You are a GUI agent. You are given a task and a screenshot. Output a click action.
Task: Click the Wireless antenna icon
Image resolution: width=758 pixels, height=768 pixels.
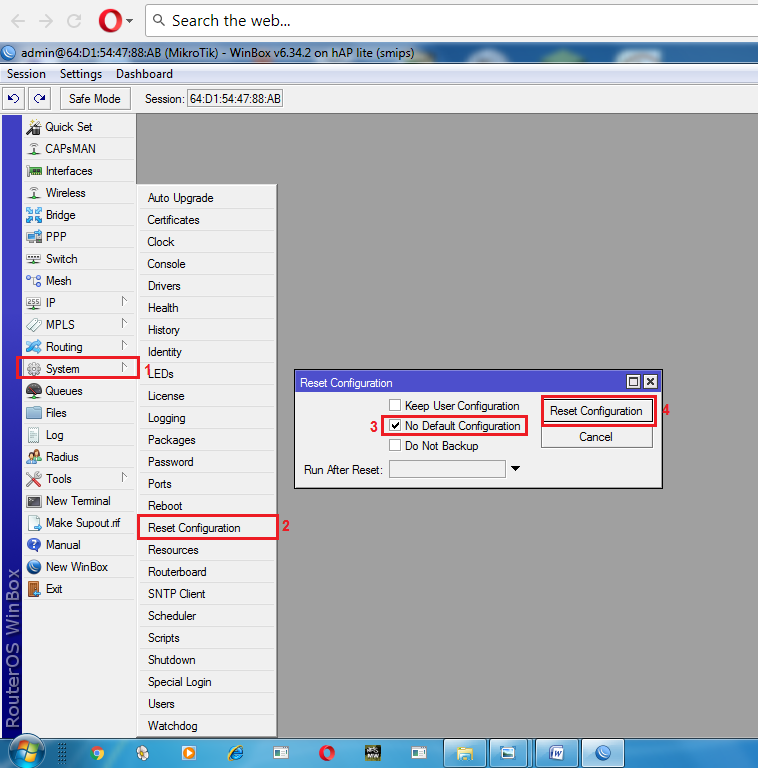point(34,193)
